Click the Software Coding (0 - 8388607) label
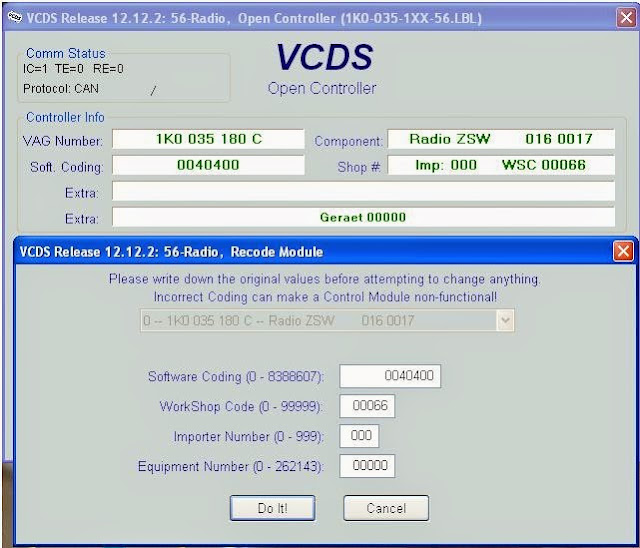The image size is (640, 548). (236, 376)
